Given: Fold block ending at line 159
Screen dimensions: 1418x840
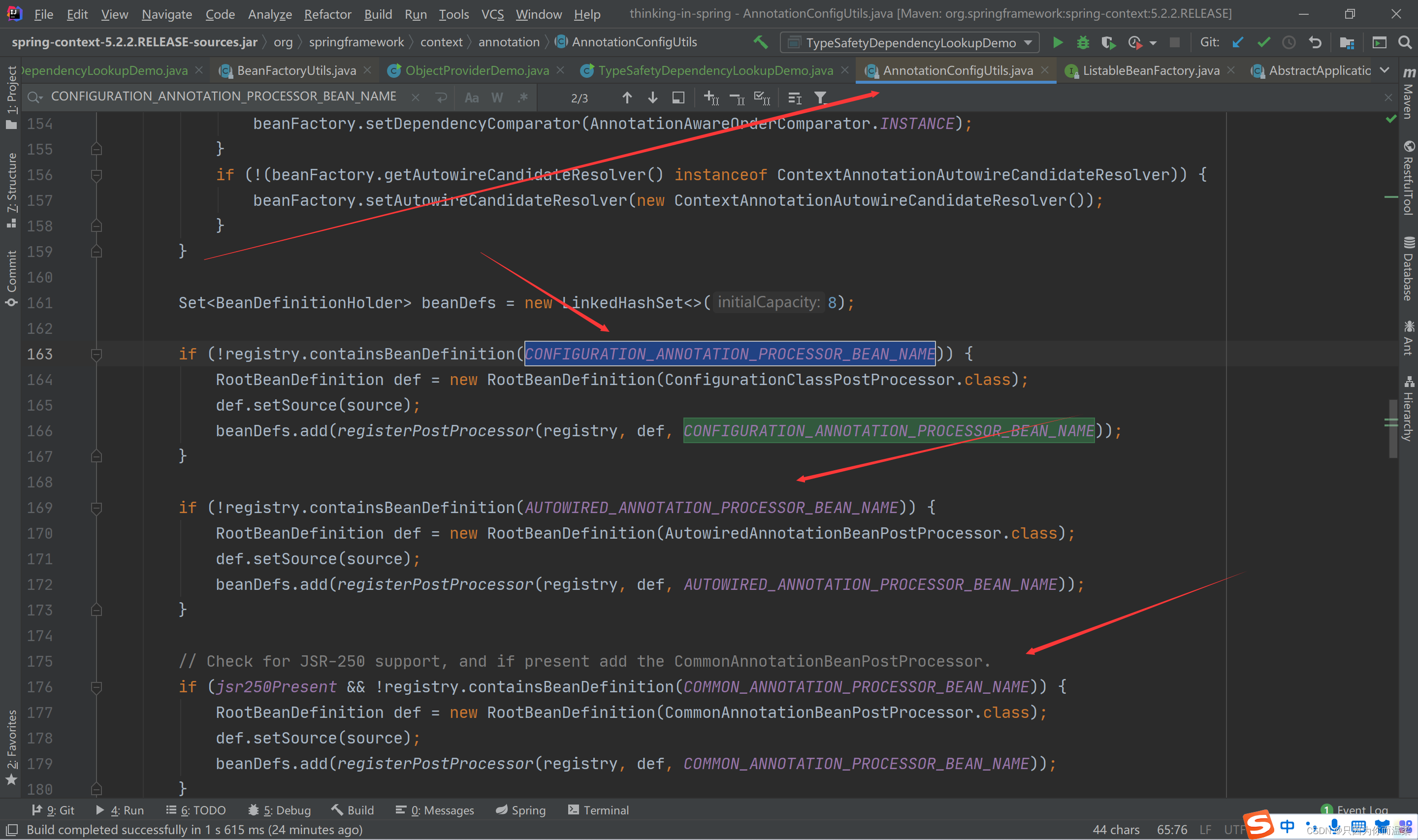Looking at the screenshot, I should click(x=96, y=251).
